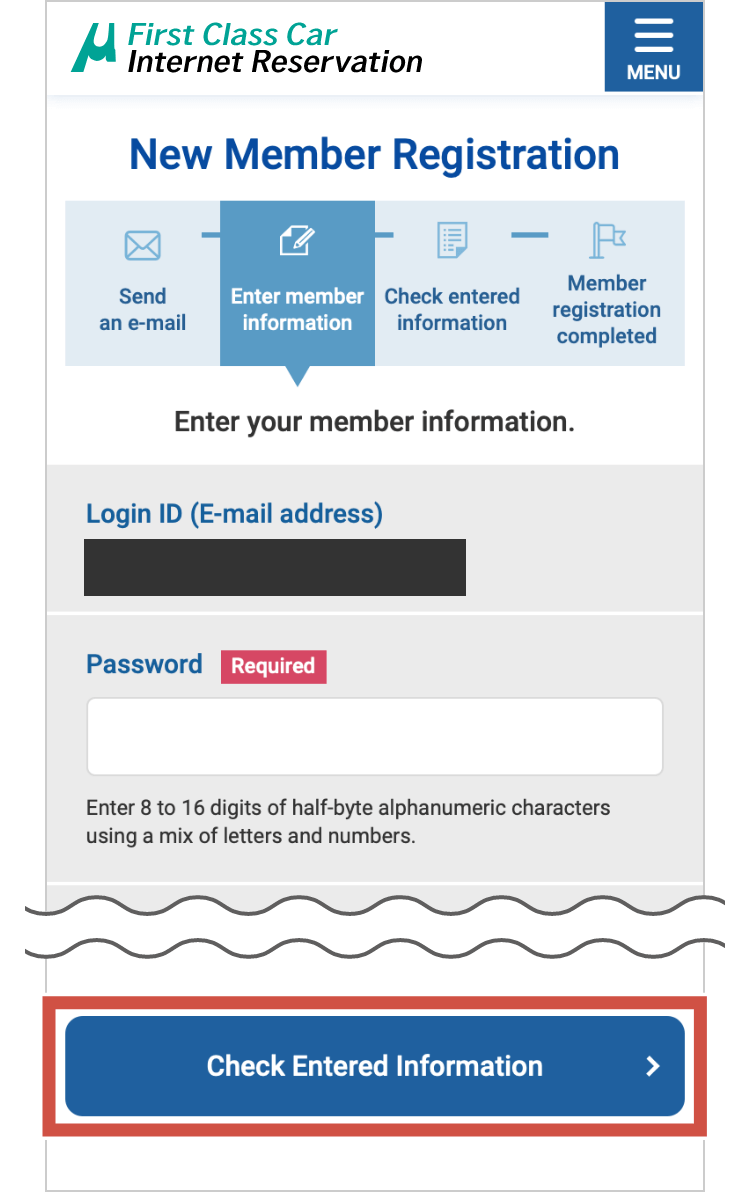Click the "MENU" text label

[653, 72]
